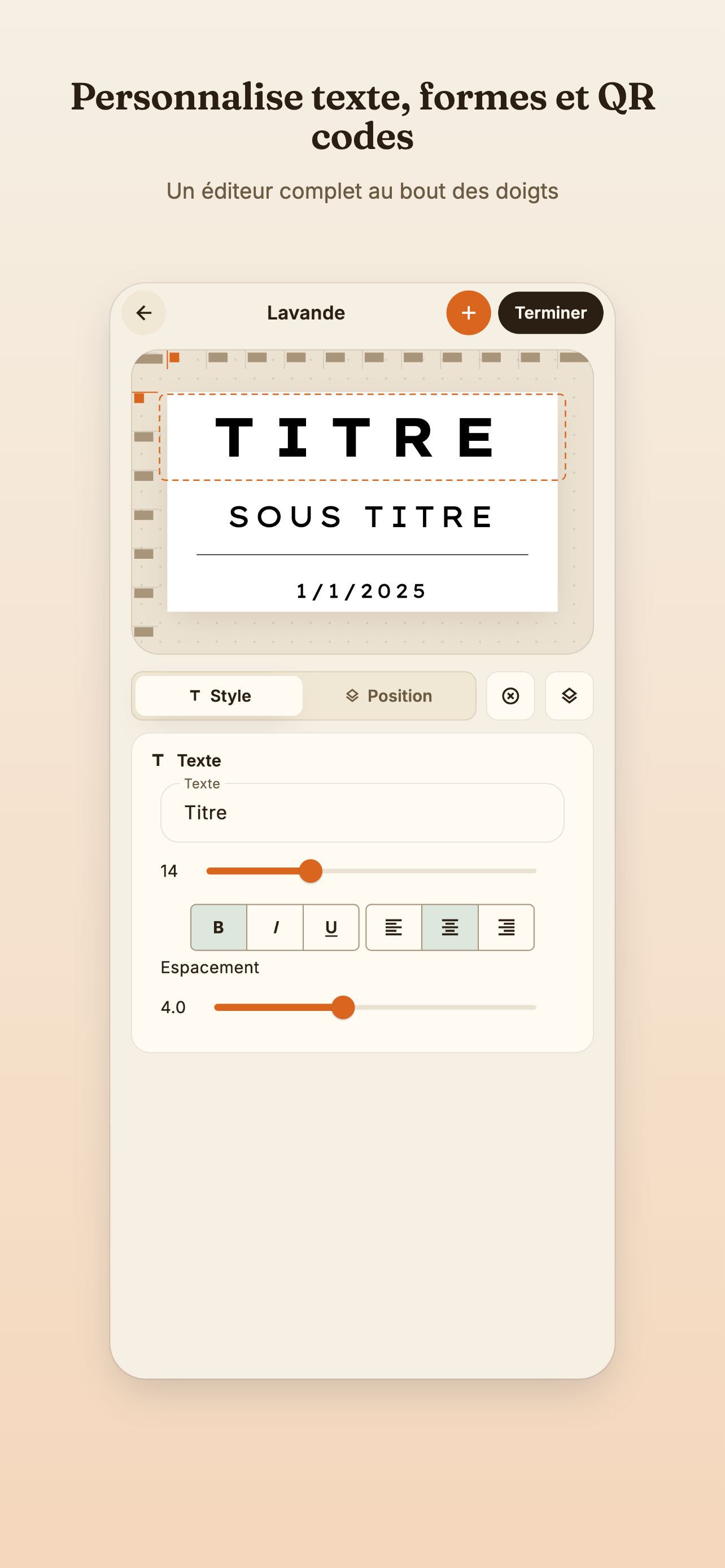The width and height of the screenshot is (725, 1568).
Task: Select the 1/1/2025 date text
Action: 361,591
